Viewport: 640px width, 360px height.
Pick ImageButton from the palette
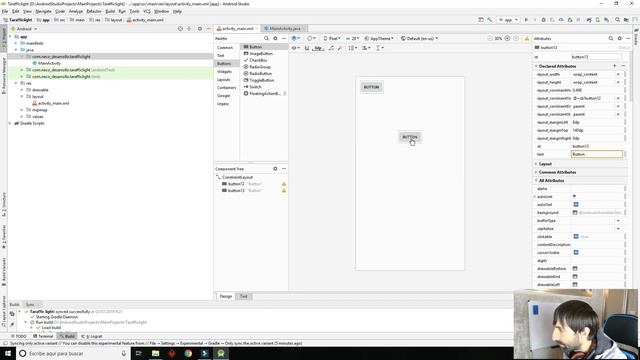click(261, 53)
